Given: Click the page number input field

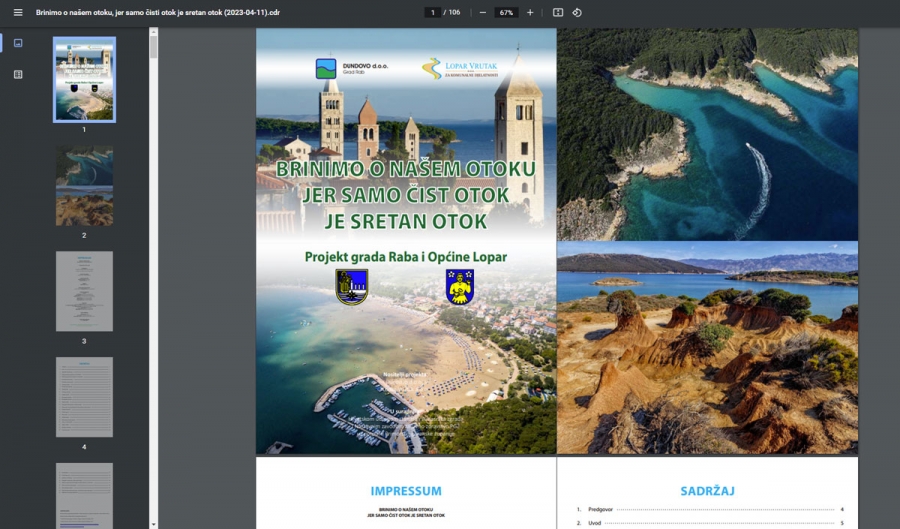Looking at the screenshot, I should (432, 12).
